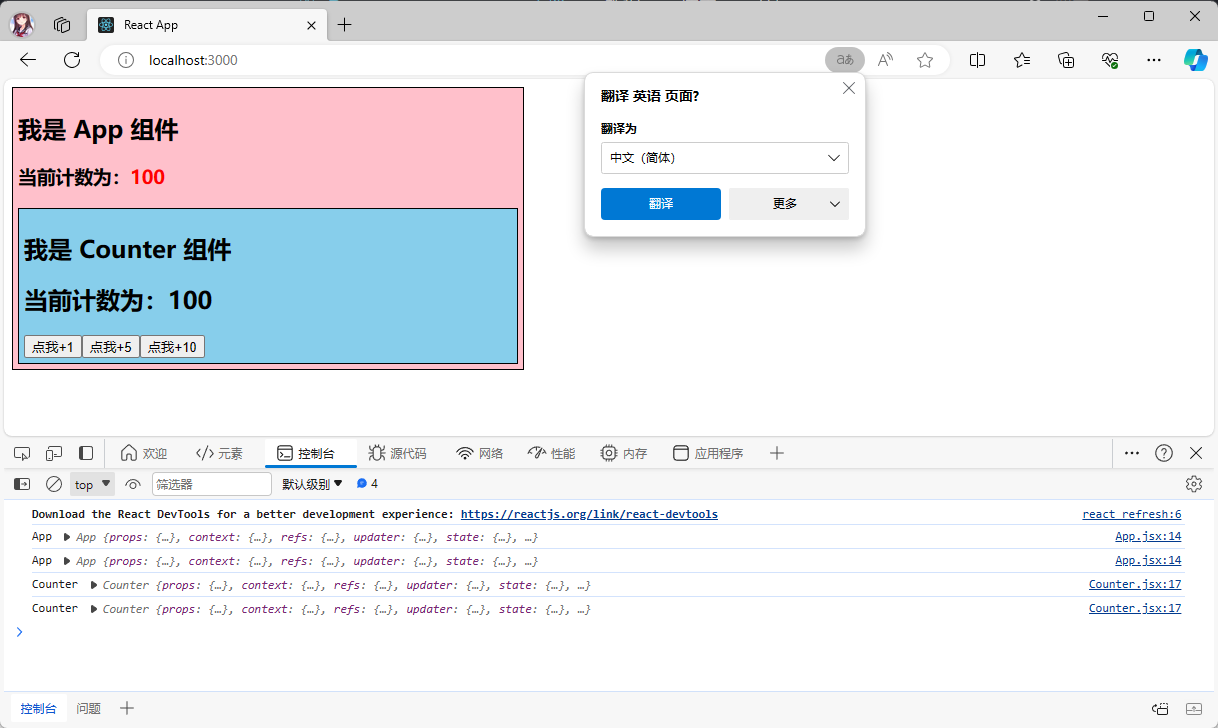Open split screen icon in toolbar
The image size is (1218, 728).
977,60
